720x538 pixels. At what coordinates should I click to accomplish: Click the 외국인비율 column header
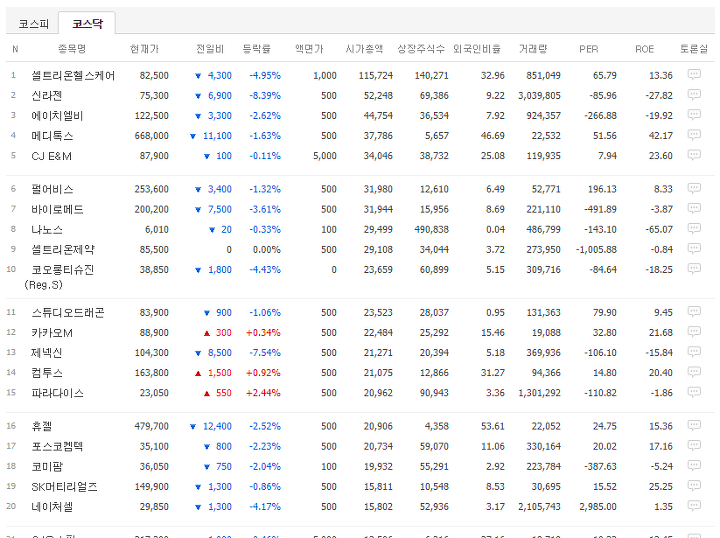(x=477, y=49)
